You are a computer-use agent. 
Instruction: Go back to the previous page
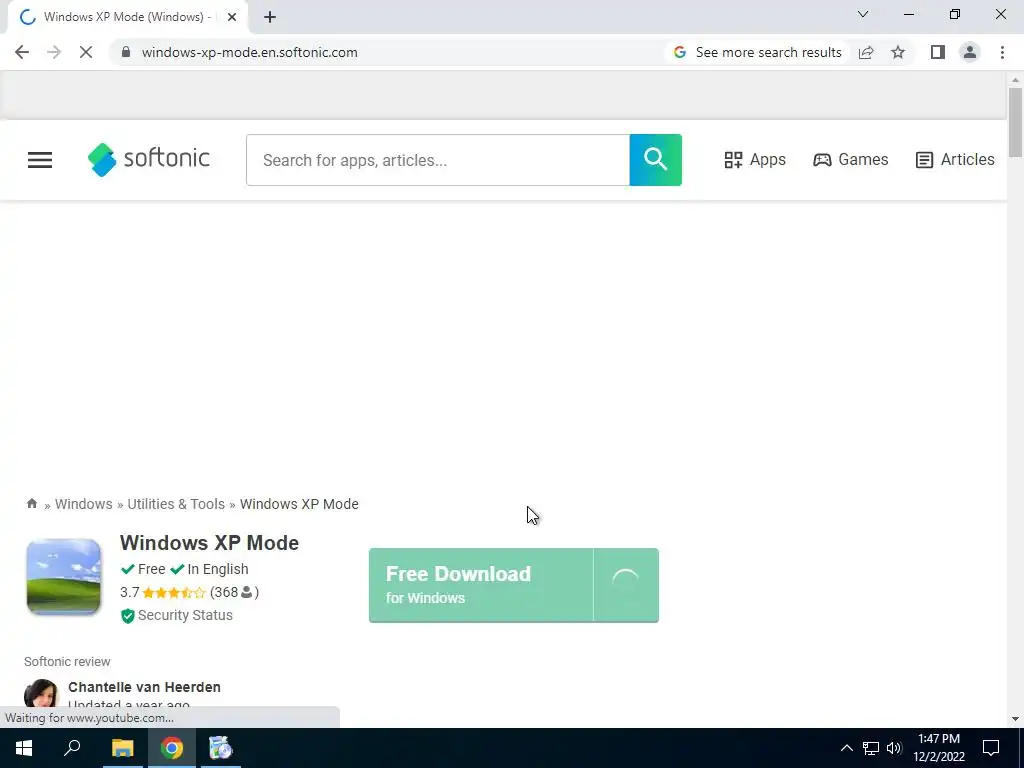point(22,52)
